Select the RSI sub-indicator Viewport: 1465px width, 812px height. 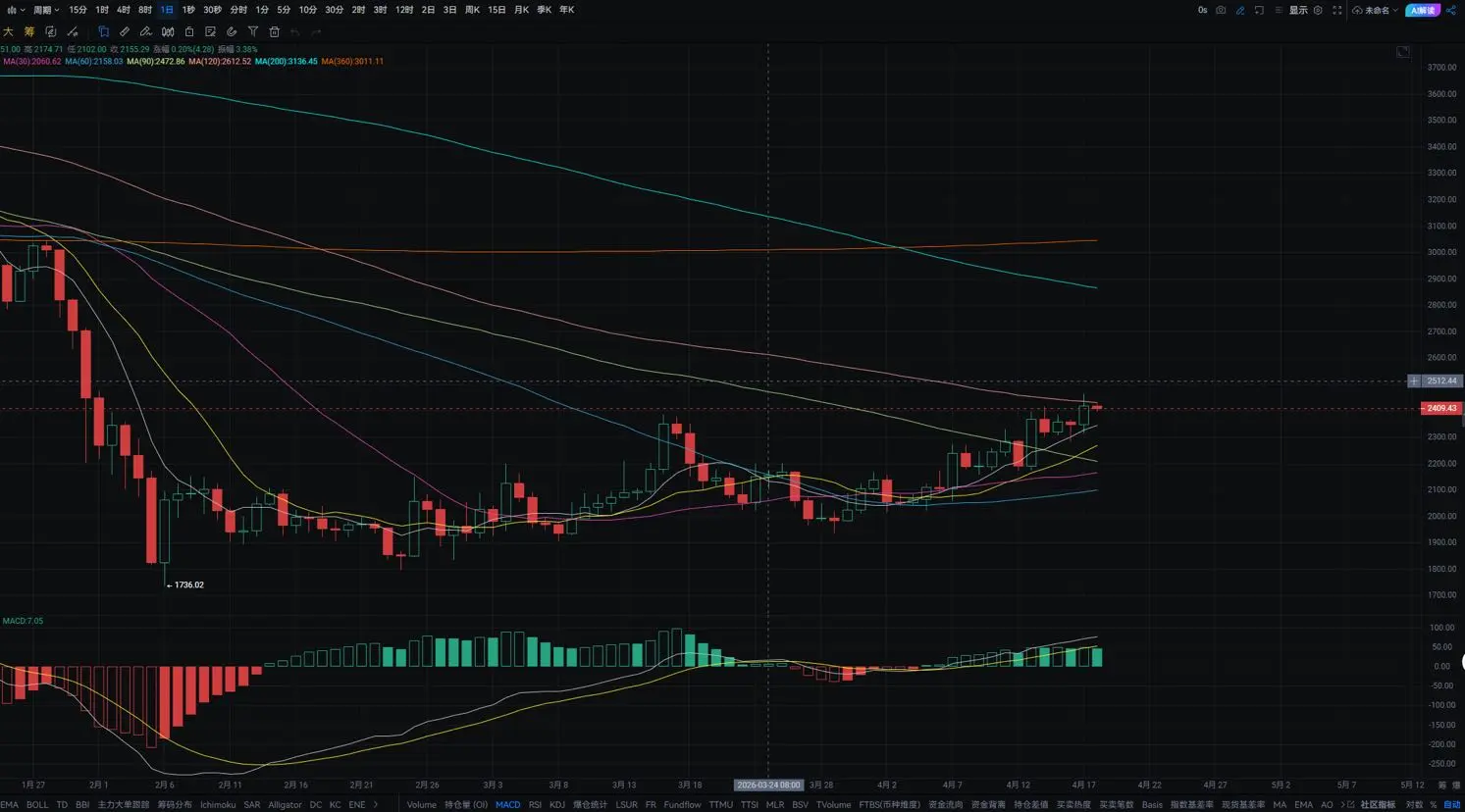[535, 805]
